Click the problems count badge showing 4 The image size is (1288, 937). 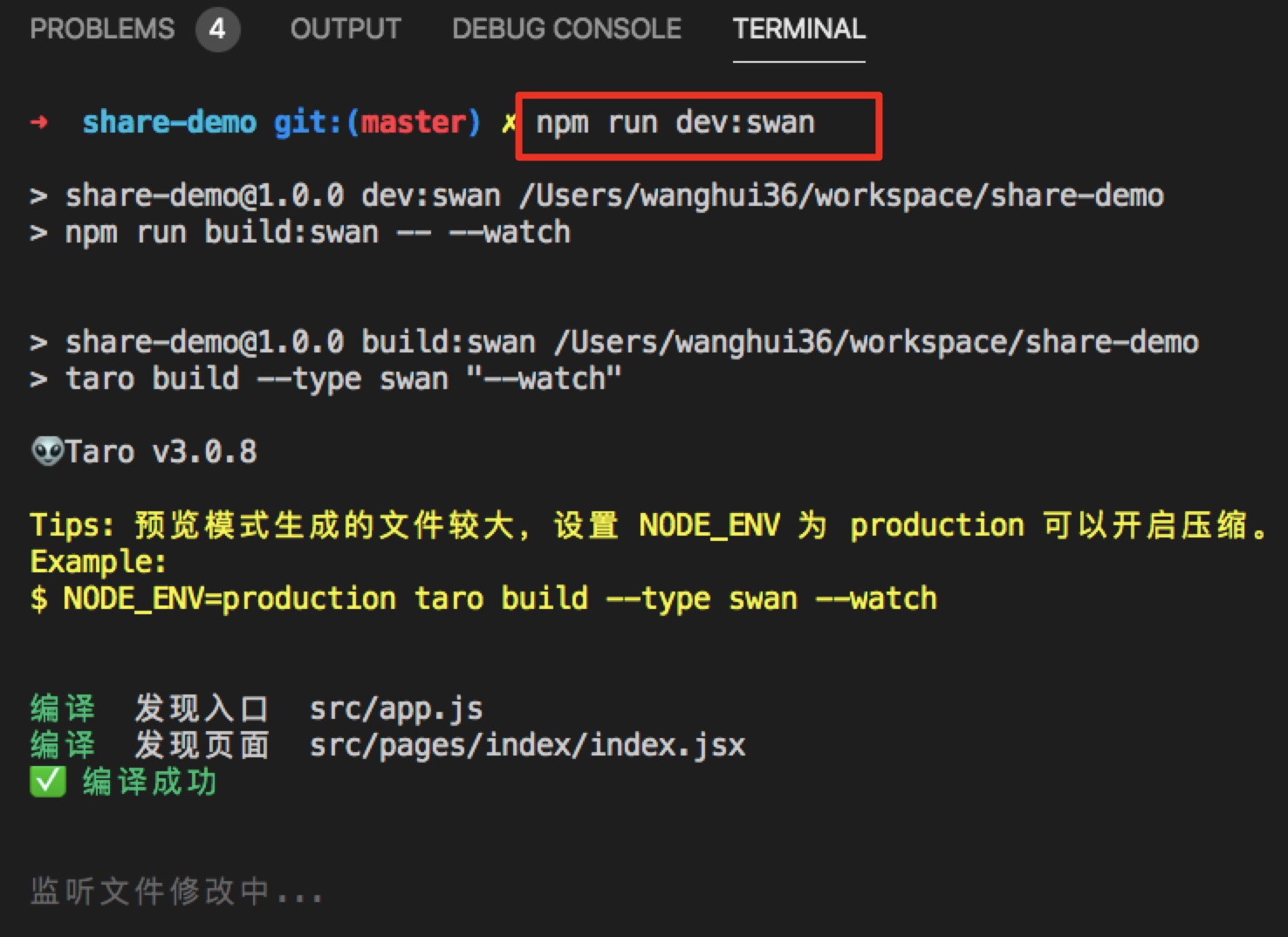coord(217,29)
